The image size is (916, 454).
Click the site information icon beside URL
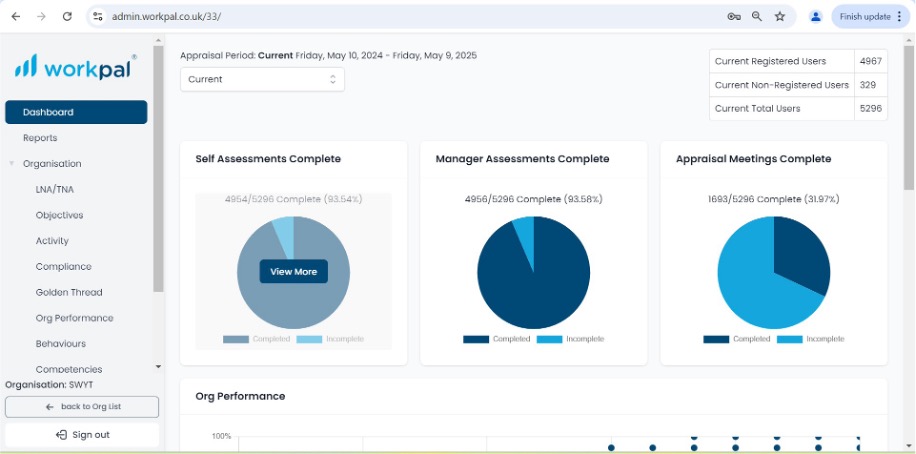98,16
